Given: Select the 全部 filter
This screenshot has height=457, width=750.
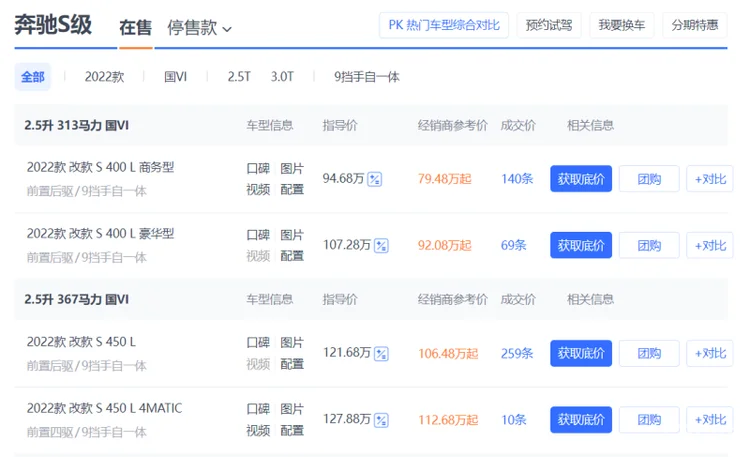Looking at the screenshot, I should pyautogui.click(x=33, y=77).
